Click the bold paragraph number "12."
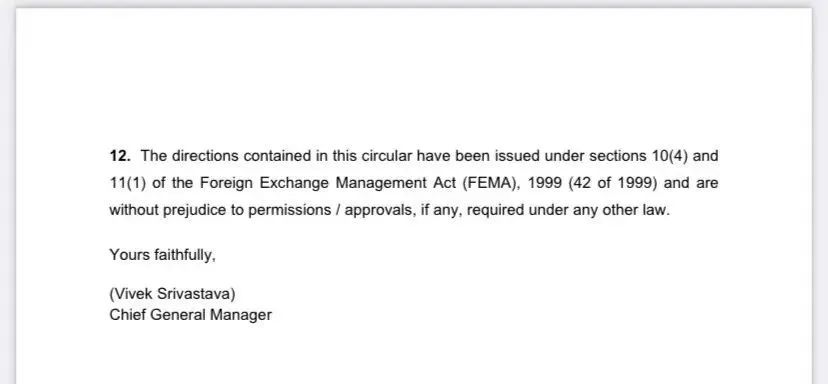 tap(120, 156)
